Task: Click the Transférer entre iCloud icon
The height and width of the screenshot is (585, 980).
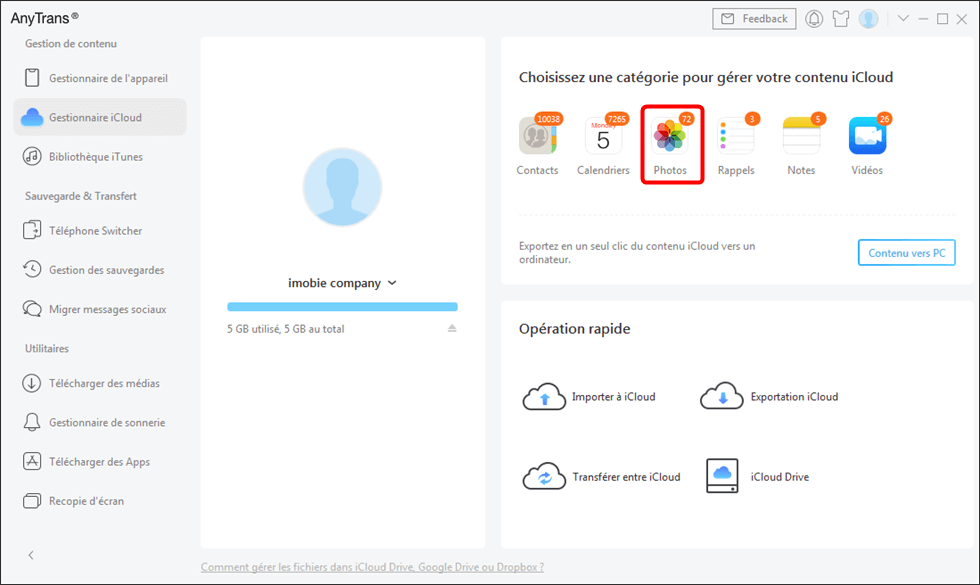Action: pyautogui.click(x=544, y=477)
